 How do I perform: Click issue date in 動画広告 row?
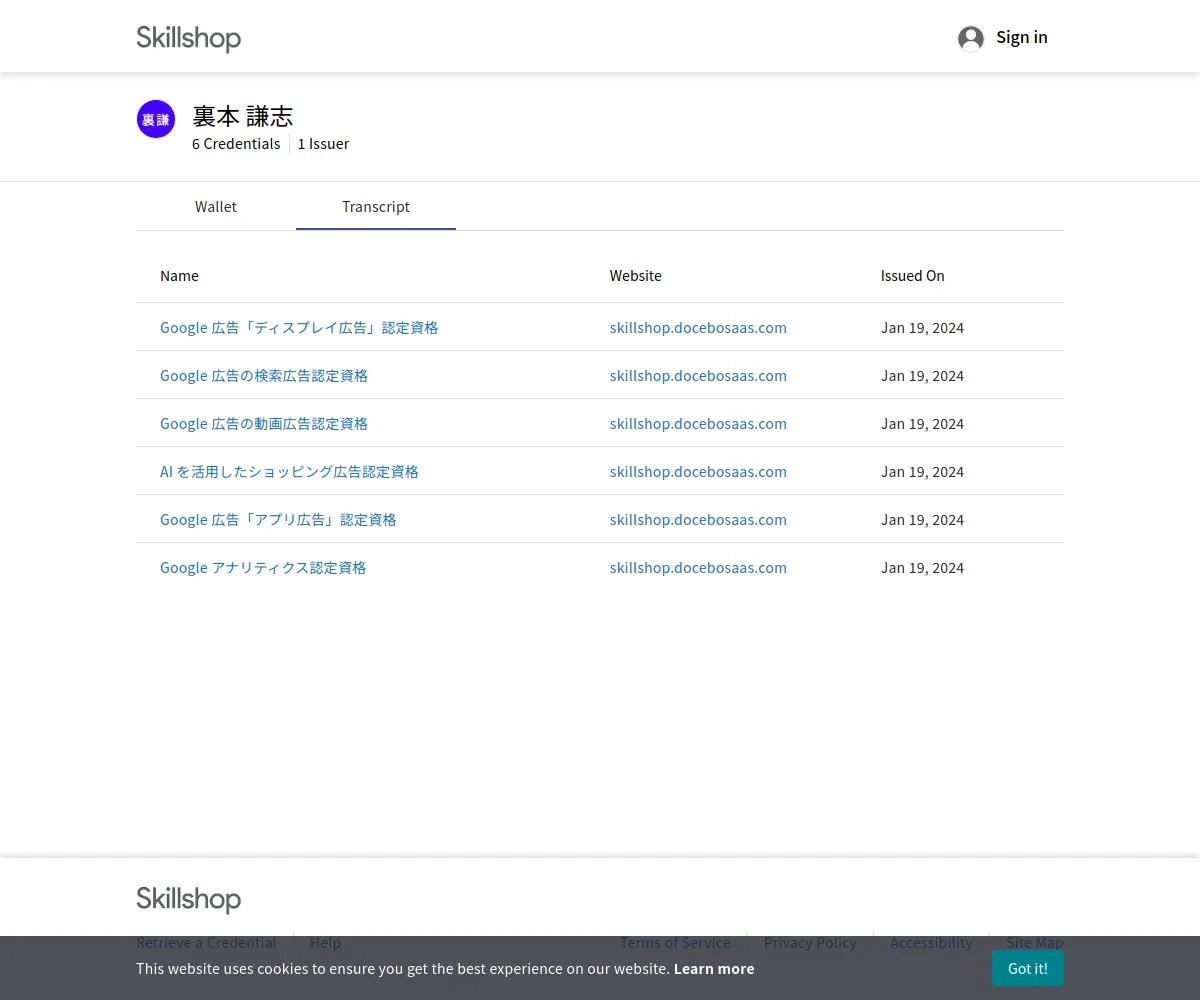coord(922,424)
